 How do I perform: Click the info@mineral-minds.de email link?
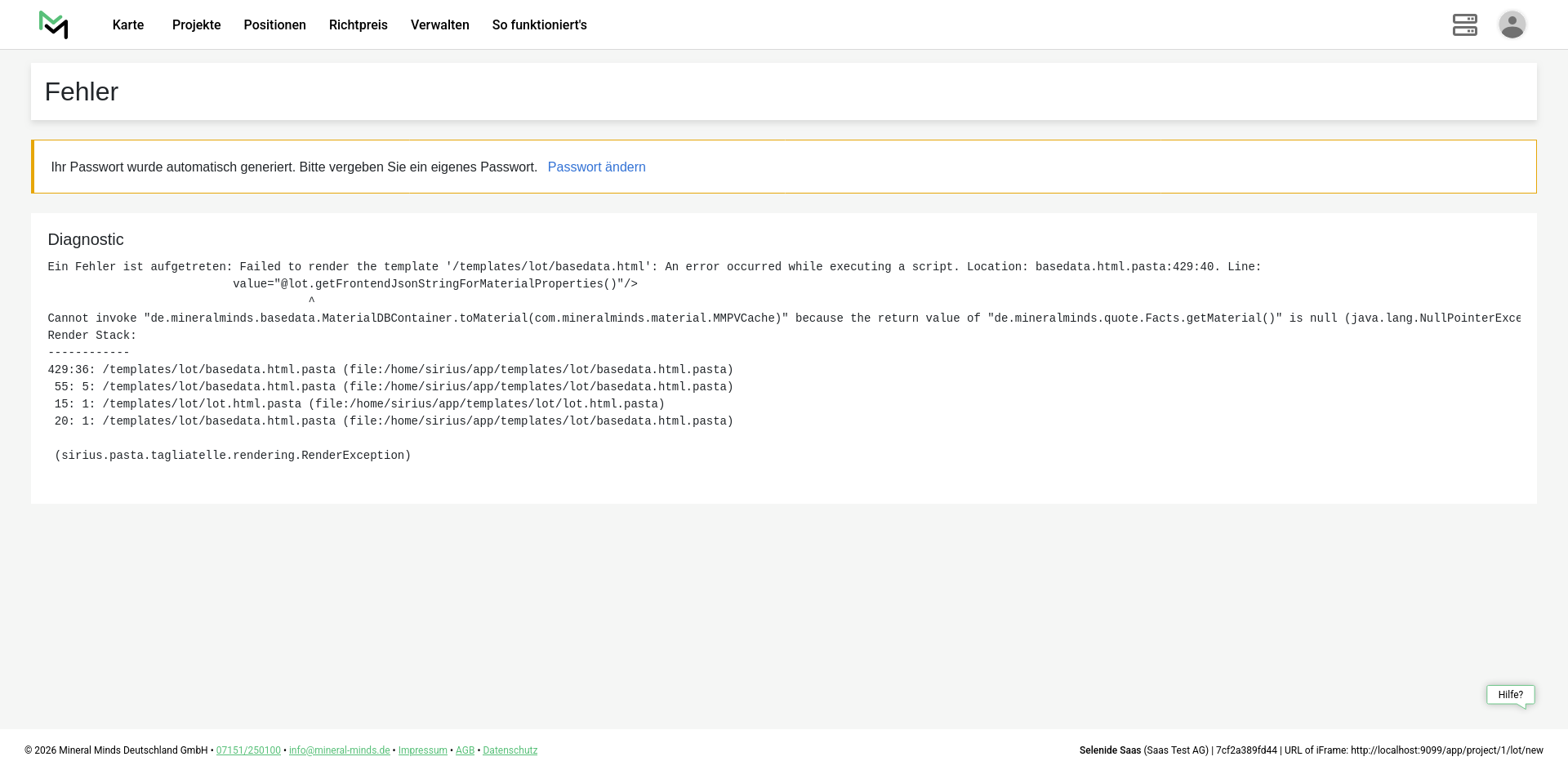[x=339, y=750]
